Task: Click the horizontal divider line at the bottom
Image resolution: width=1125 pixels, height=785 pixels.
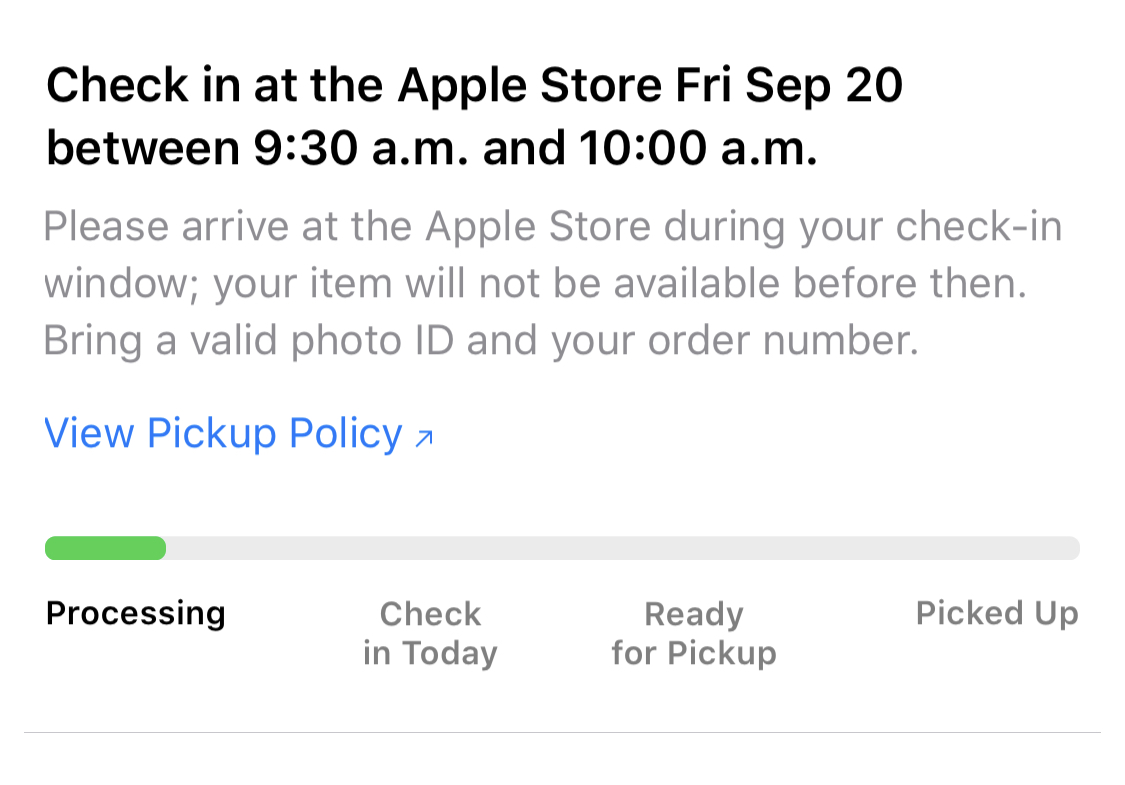Action: [x=562, y=732]
